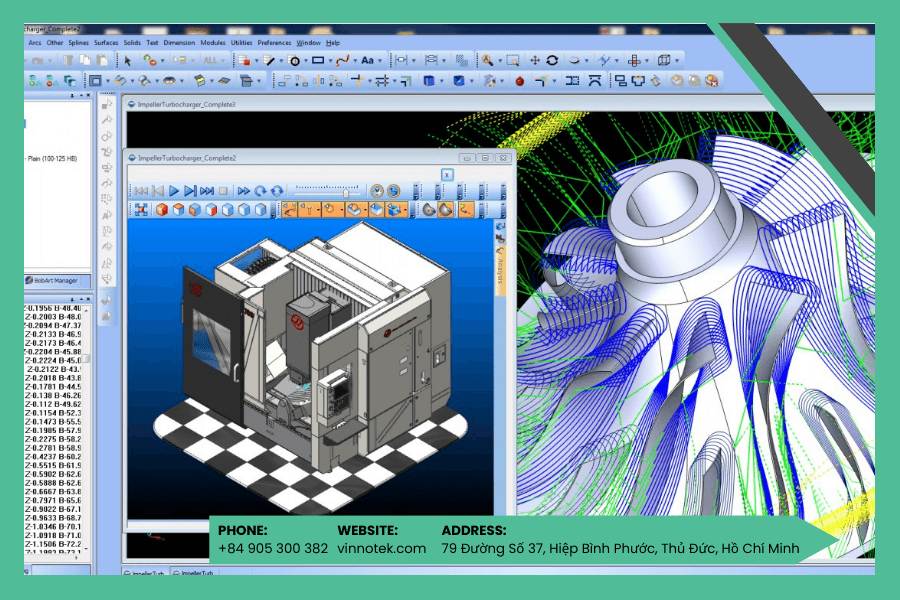
Task: Click the G-code panel vertical scrollbar
Action: 87,428
